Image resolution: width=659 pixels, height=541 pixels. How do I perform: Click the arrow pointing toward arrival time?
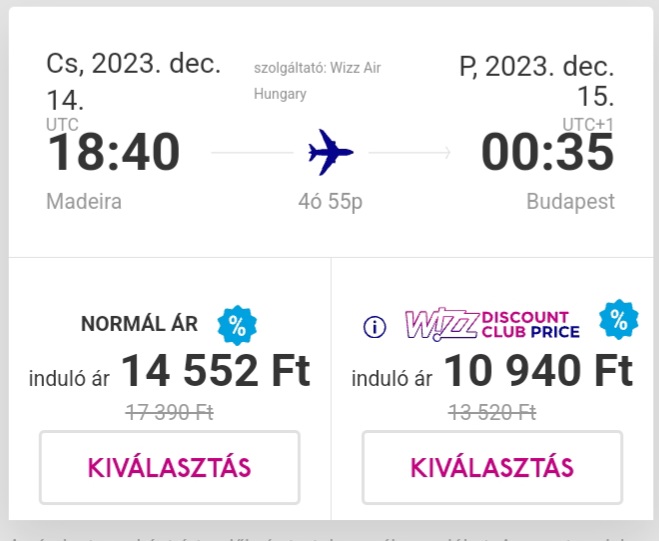click(x=410, y=153)
